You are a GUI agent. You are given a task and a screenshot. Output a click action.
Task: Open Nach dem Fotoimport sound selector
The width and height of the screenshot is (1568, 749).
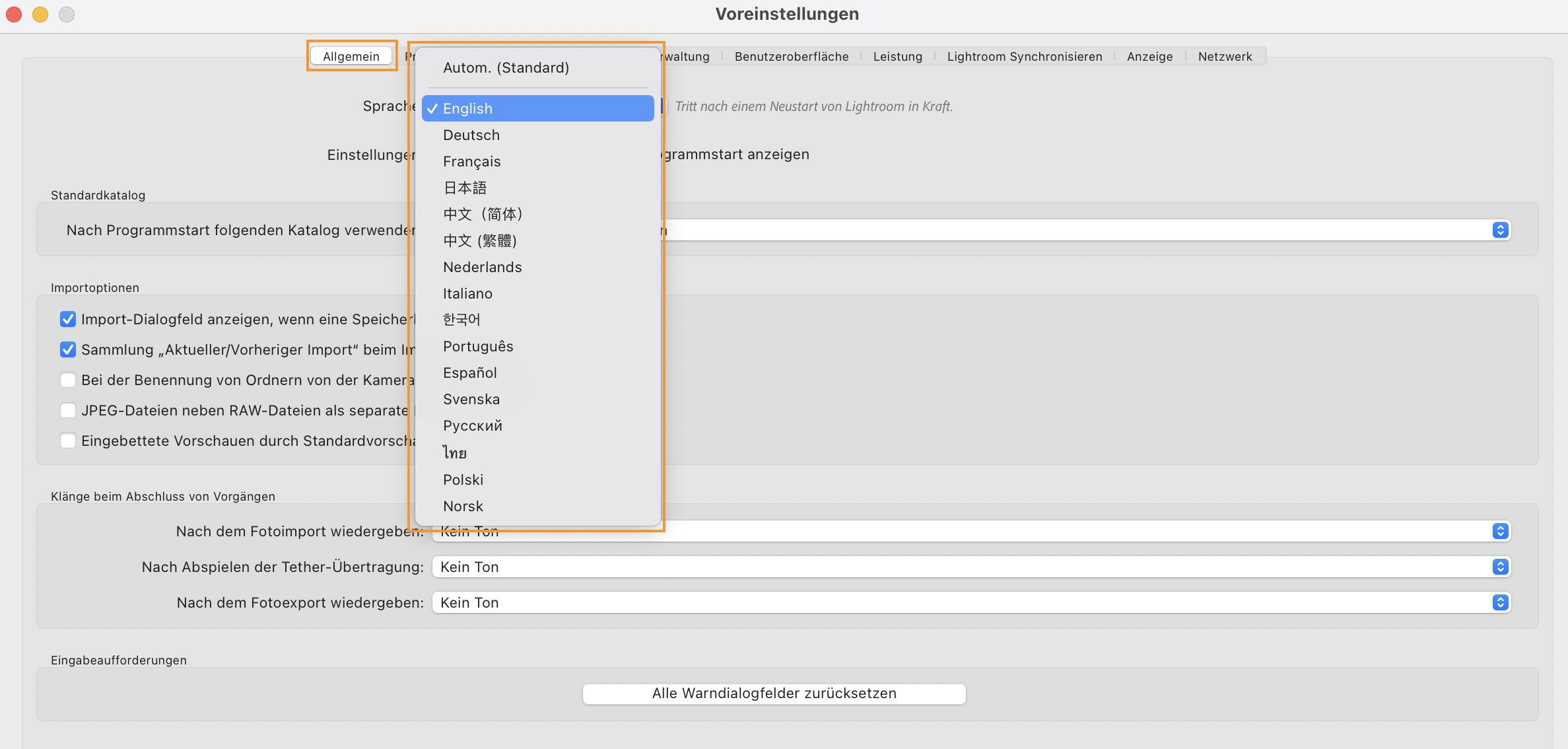[1499, 530]
